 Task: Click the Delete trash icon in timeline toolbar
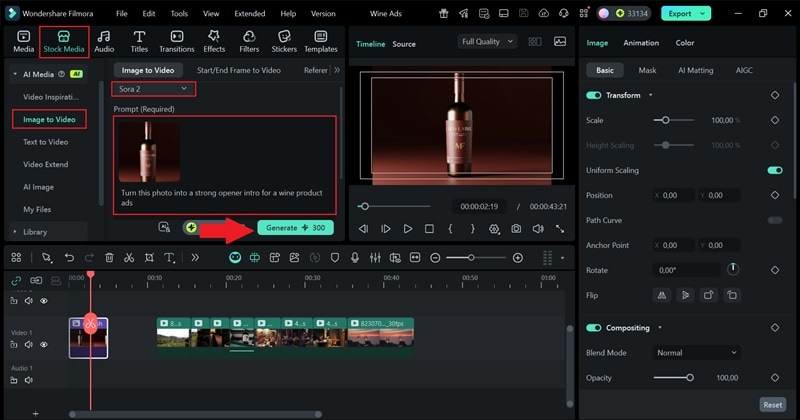point(109,258)
